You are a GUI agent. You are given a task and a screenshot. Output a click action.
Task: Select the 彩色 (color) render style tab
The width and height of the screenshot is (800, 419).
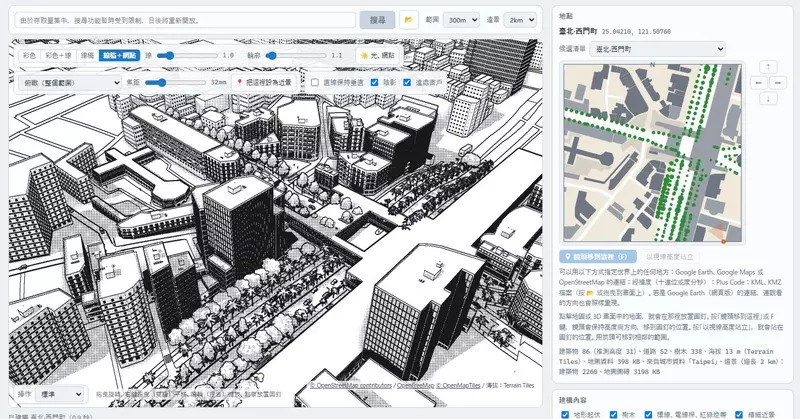point(29,55)
